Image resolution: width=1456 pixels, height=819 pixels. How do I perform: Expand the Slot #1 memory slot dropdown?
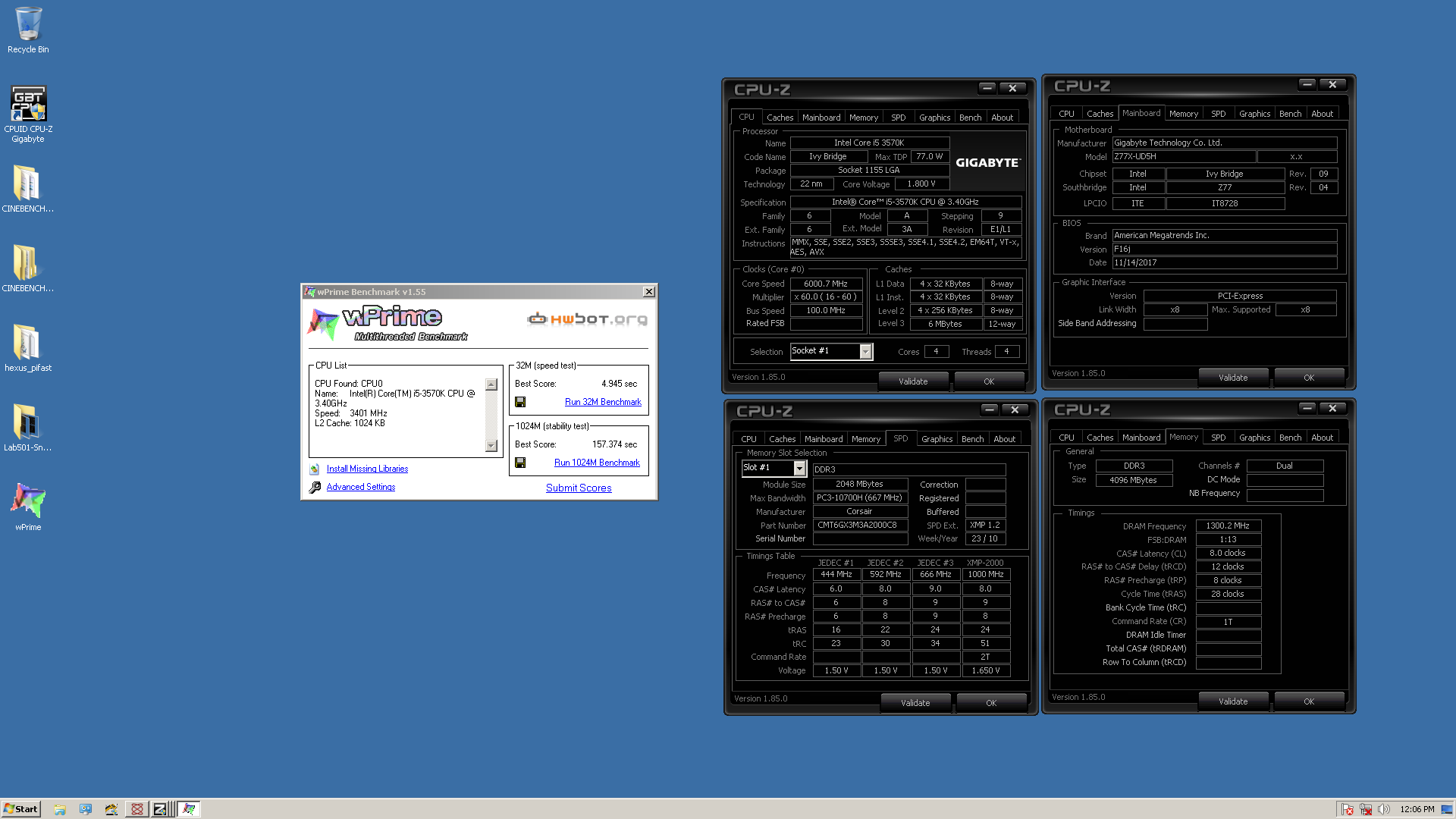click(x=799, y=469)
